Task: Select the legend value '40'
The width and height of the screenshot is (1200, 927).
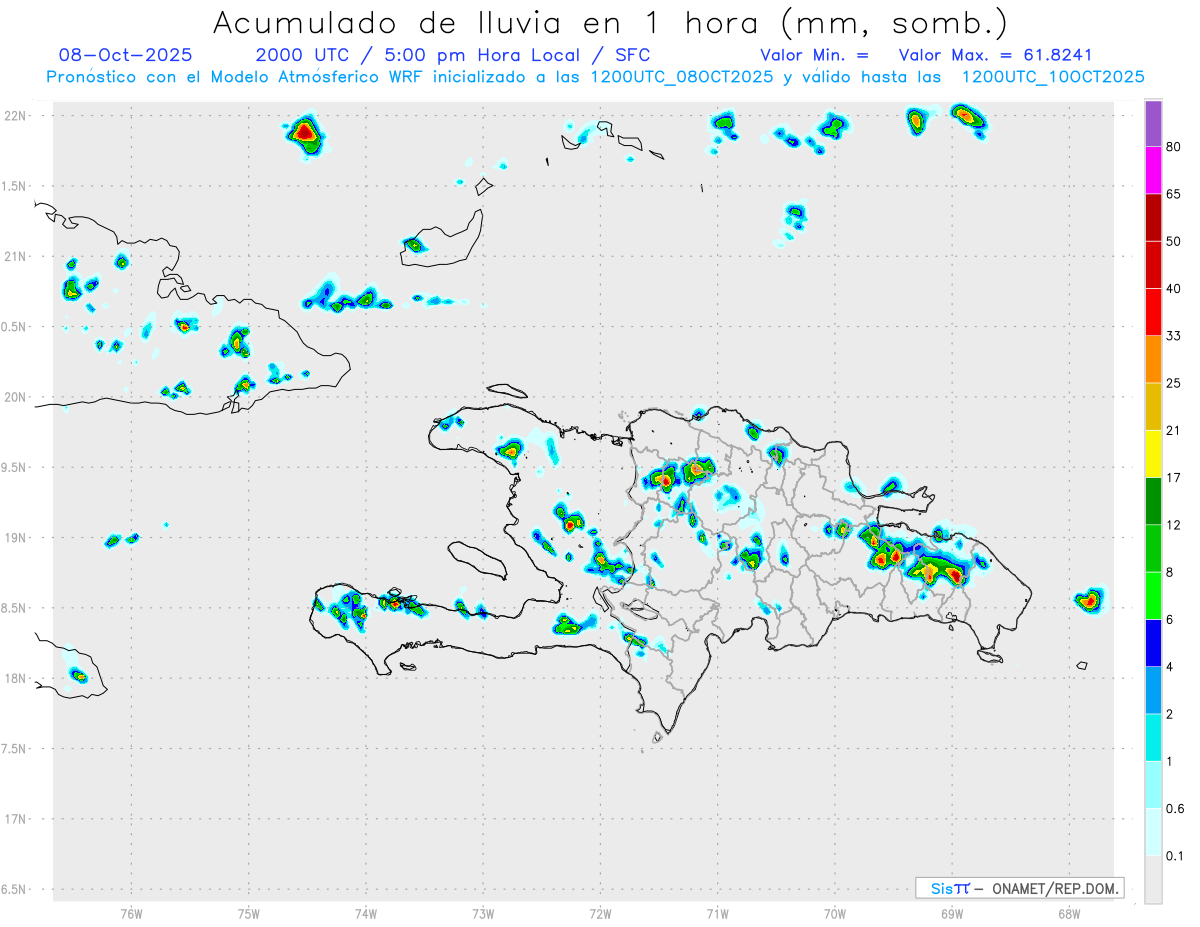Action: point(1175,288)
